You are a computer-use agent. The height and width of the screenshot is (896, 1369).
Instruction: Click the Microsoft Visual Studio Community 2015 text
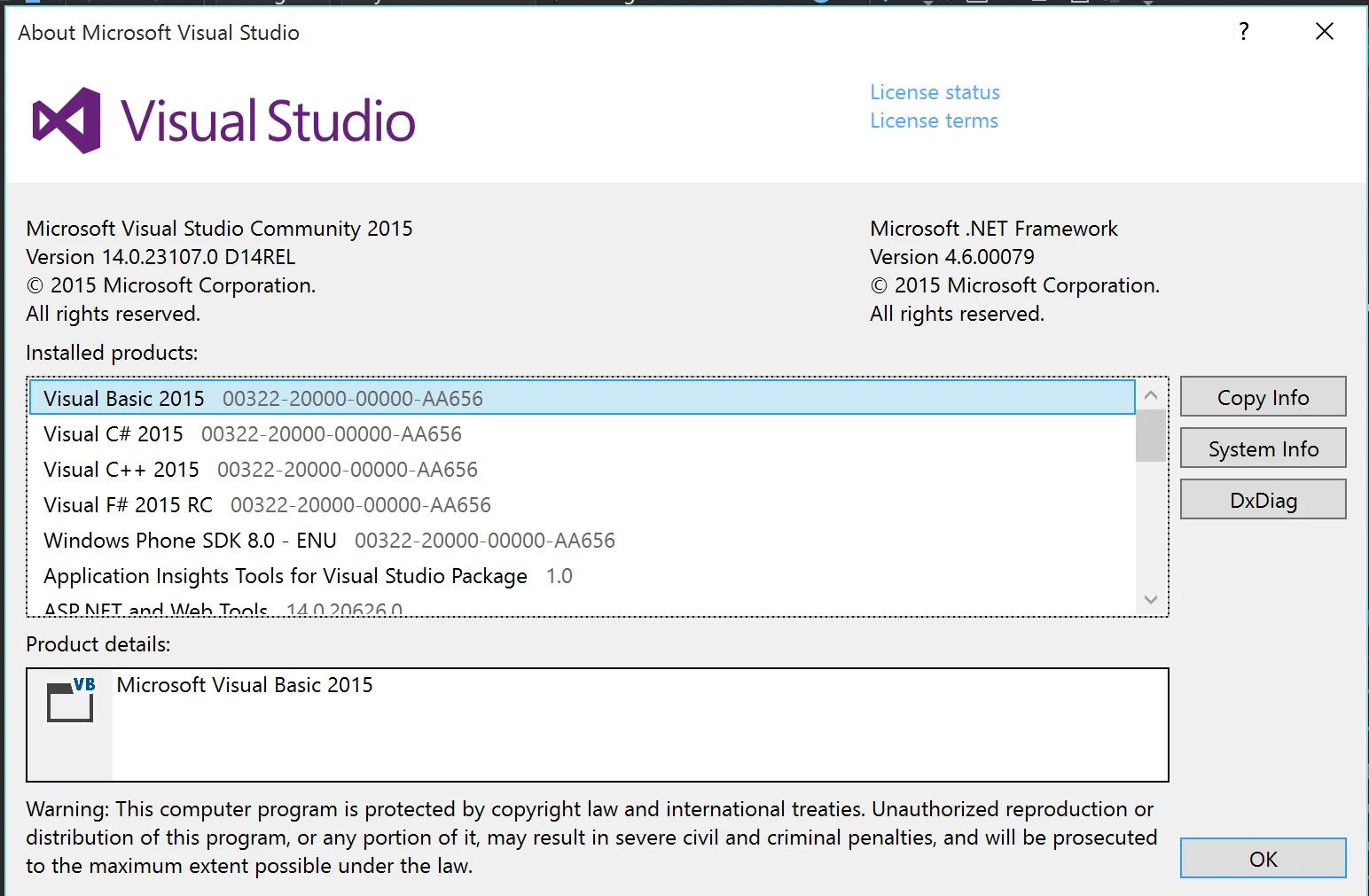click(219, 229)
